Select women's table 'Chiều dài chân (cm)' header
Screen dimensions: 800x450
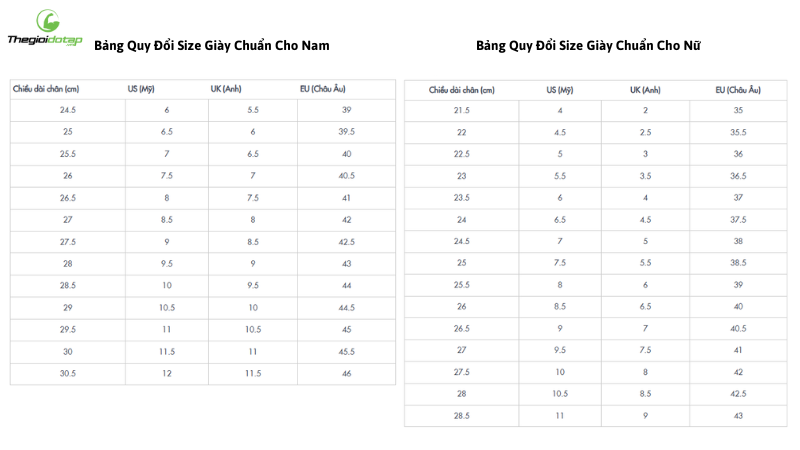point(462,90)
